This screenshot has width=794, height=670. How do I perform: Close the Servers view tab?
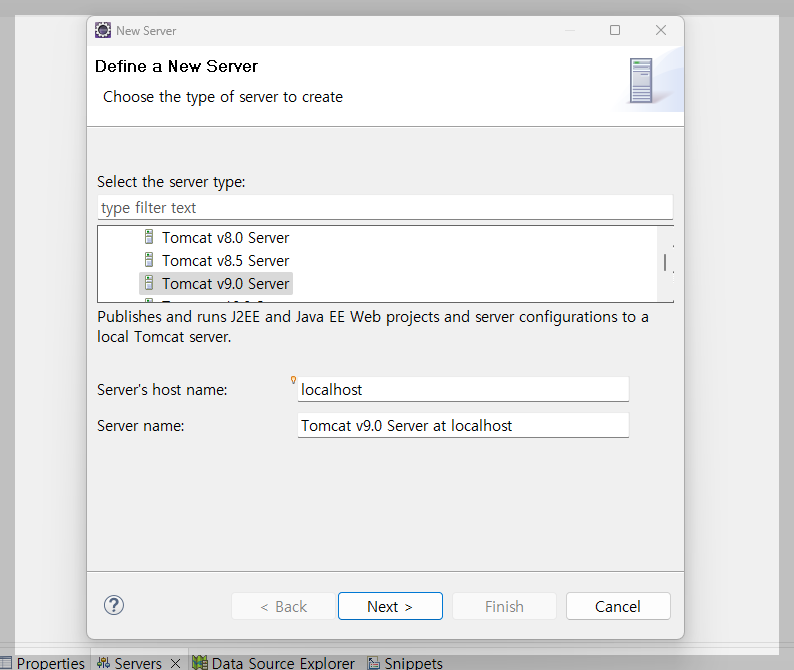[x=175, y=663]
